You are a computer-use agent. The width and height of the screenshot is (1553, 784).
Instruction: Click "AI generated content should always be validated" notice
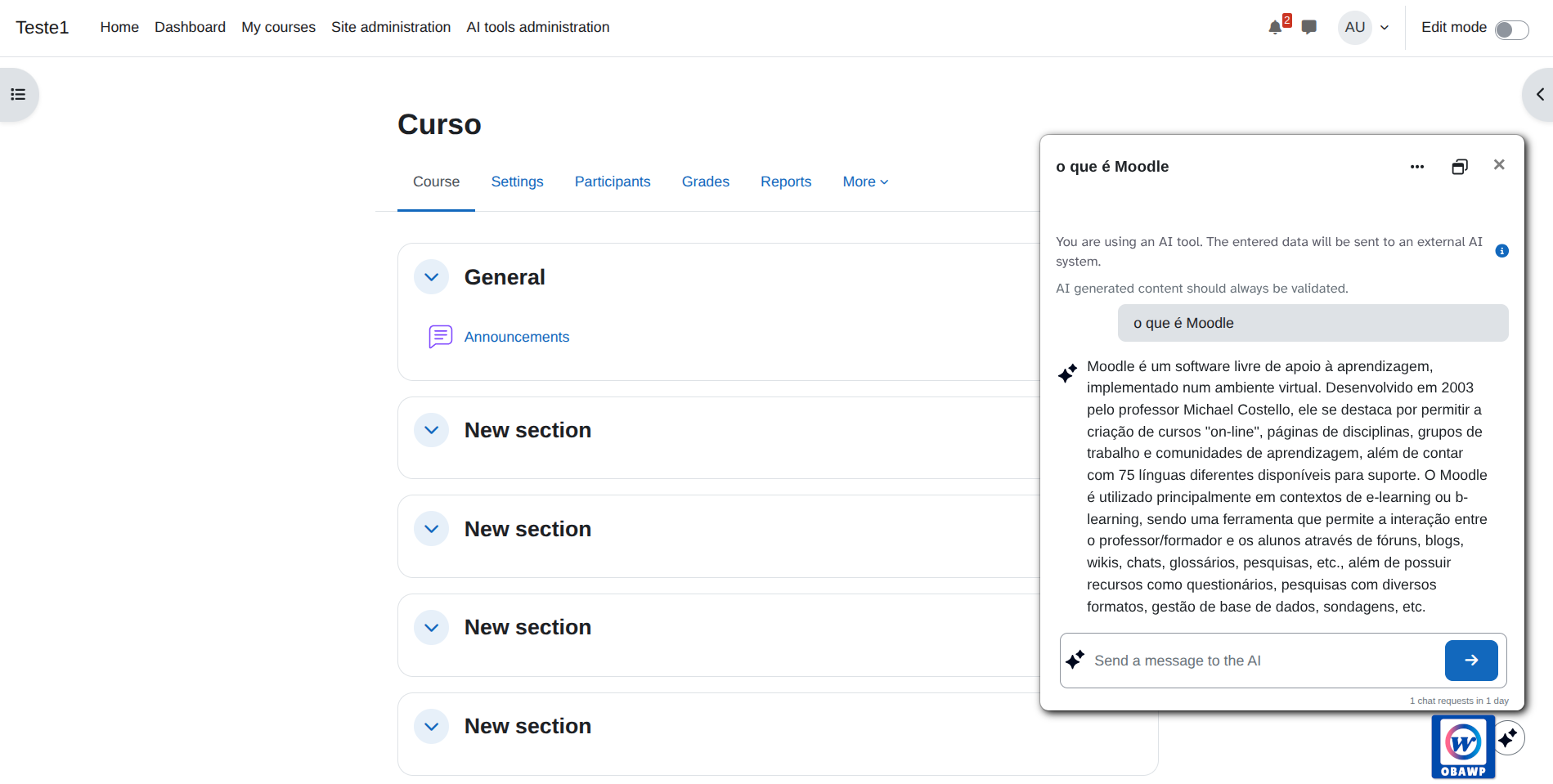point(1202,289)
